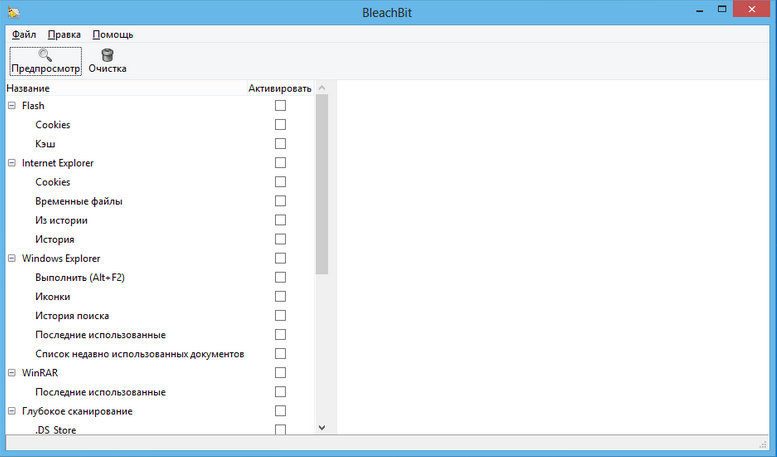This screenshot has height=457, width=777.
Task: Check the История checkbox under Internet Explorer
Action: tap(280, 239)
